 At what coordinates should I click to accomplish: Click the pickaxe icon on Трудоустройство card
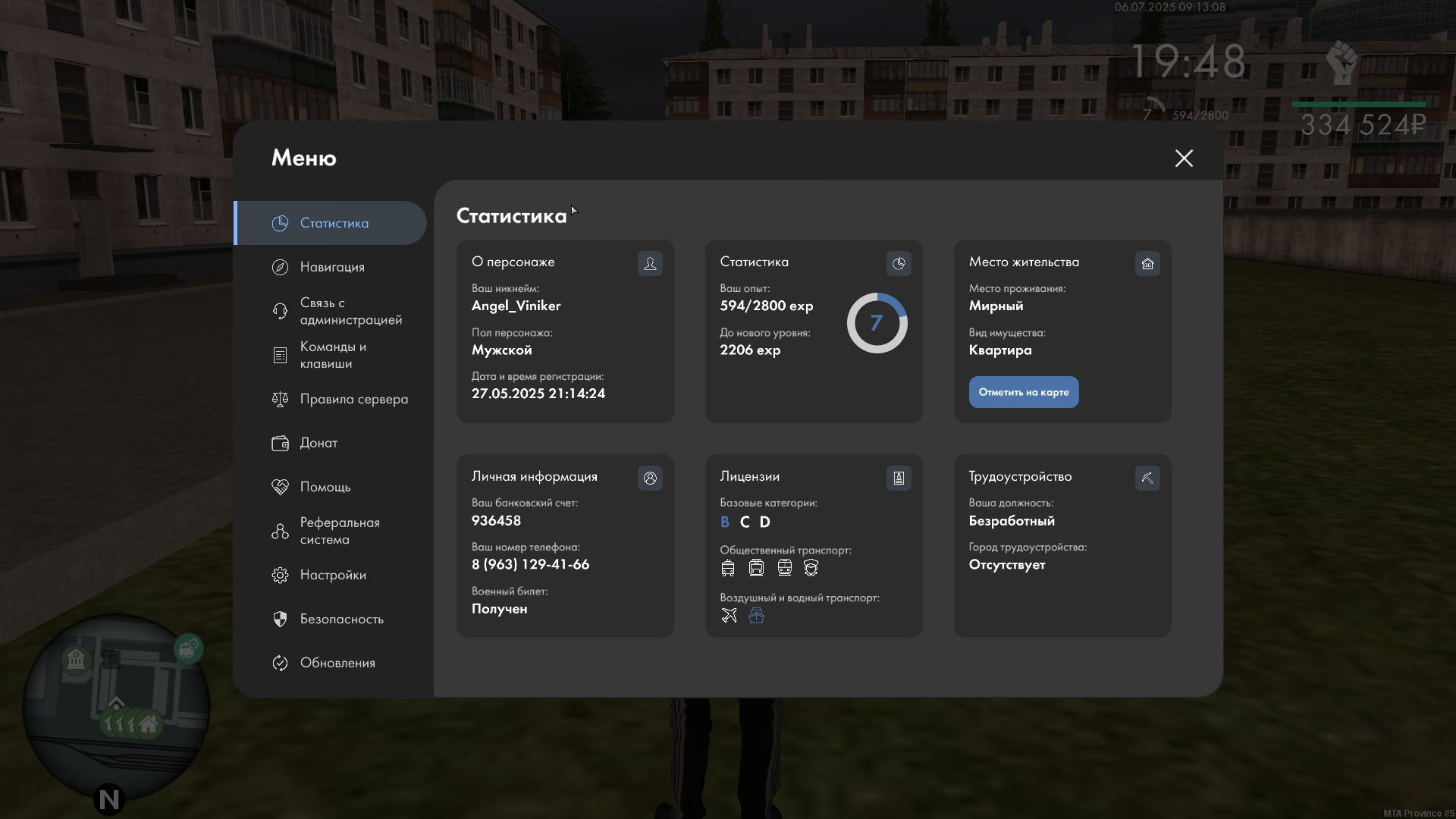click(x=1147, y=478)
